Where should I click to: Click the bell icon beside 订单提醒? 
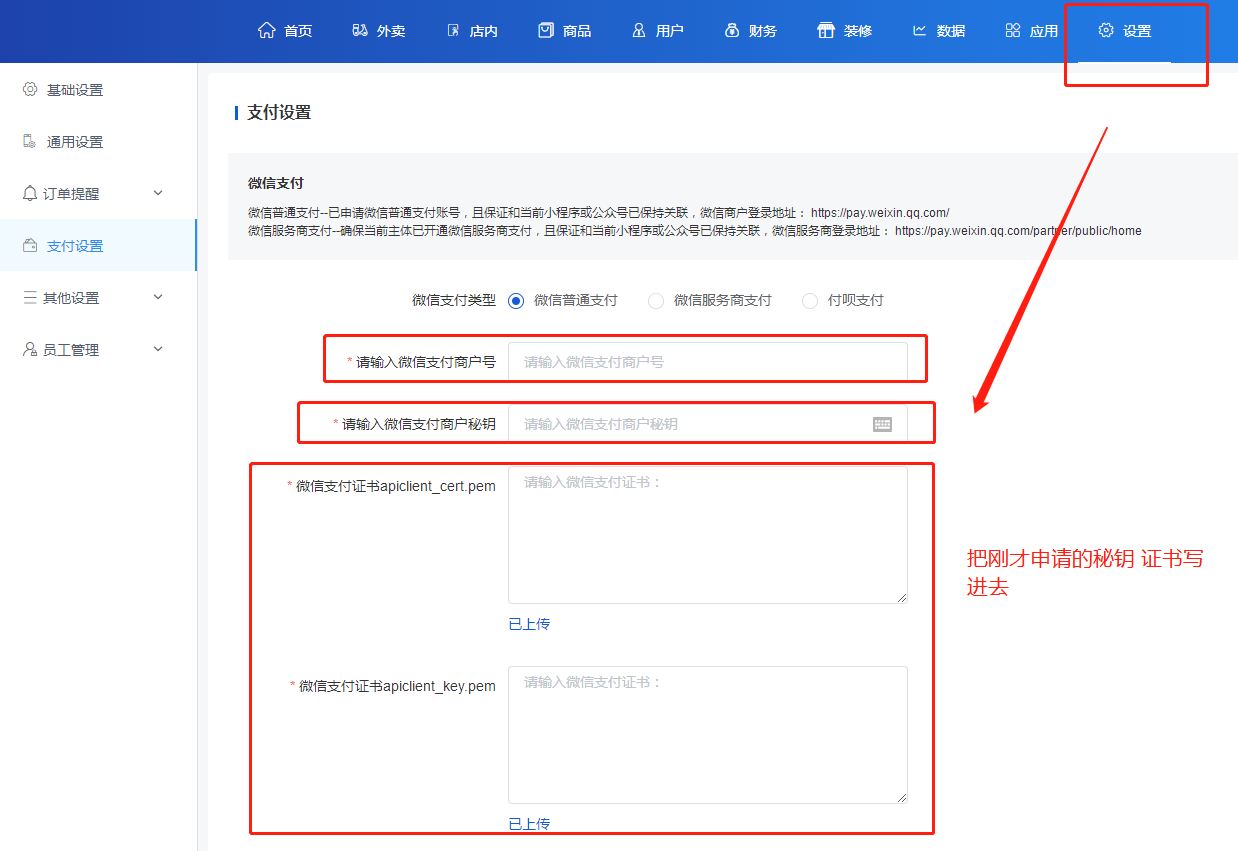point(30,193)
